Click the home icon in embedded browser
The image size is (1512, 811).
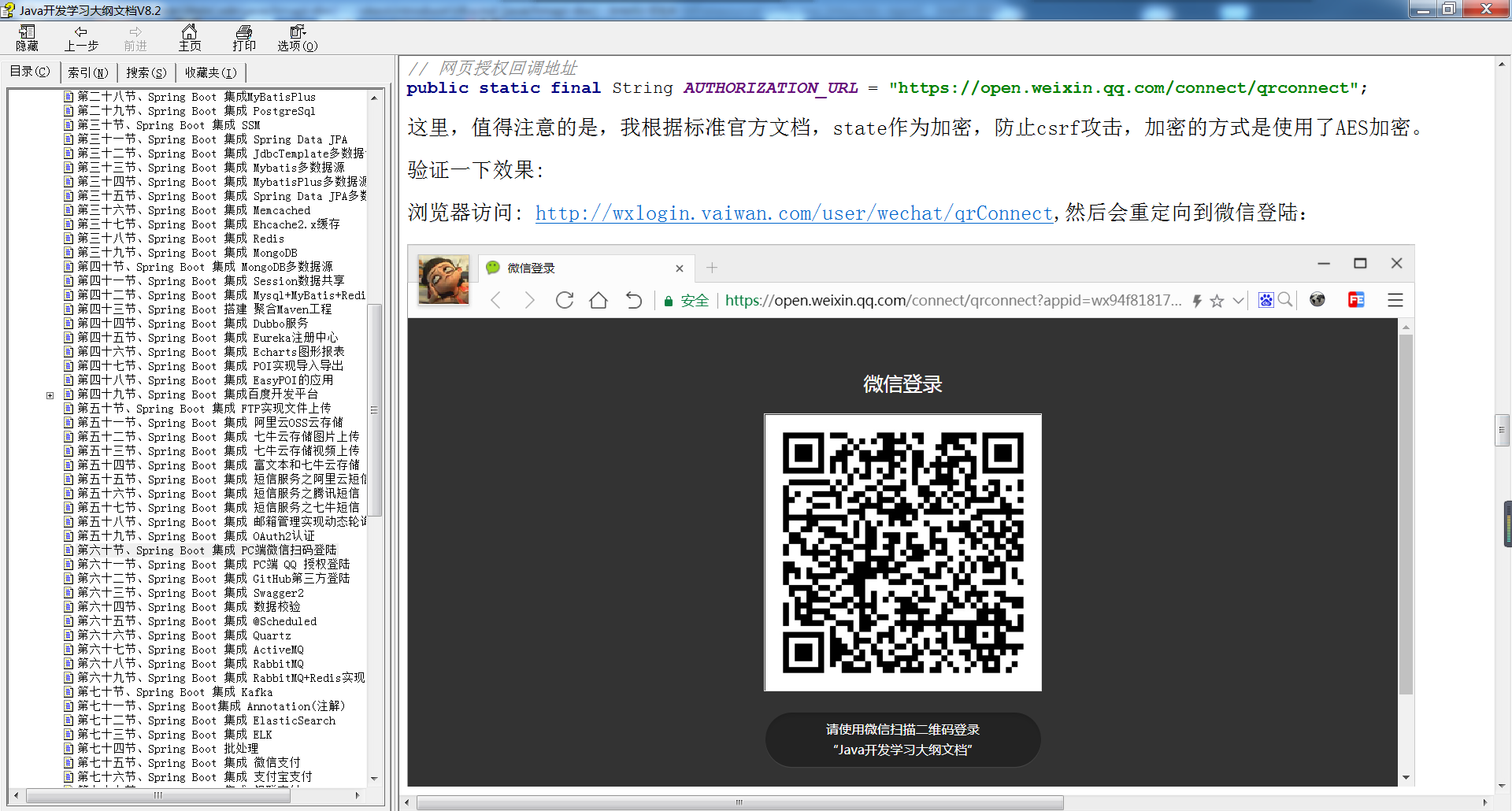(598, 300)
